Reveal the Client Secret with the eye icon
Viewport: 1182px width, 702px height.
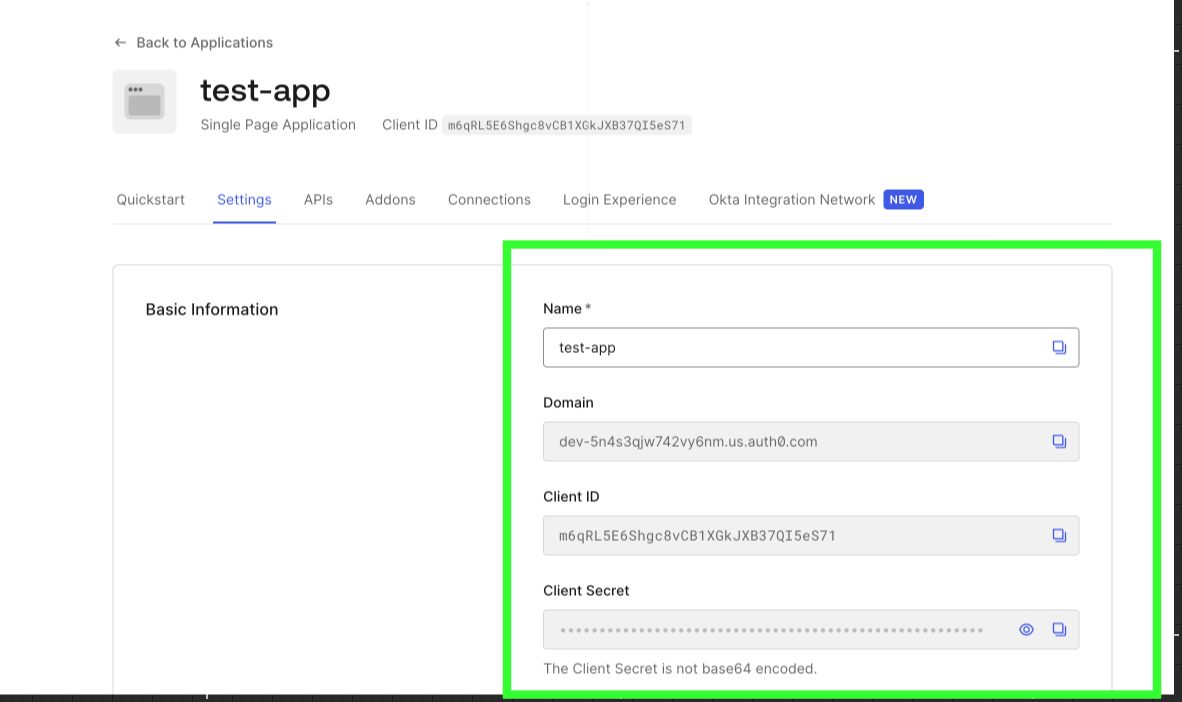click(x=1026, y=630)
